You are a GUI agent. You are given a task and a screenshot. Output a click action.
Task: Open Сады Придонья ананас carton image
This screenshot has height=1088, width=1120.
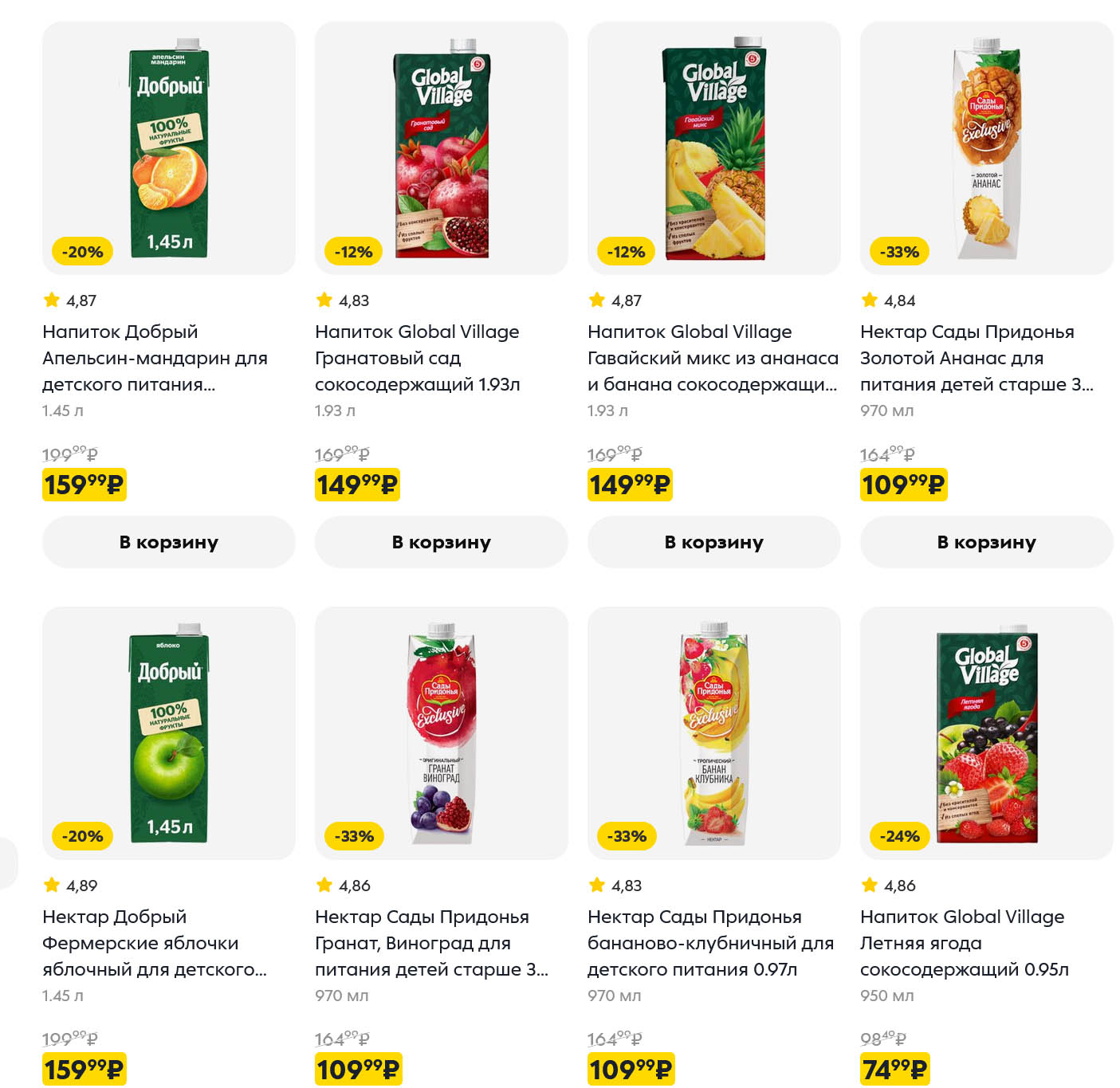(x=987, y=148)
